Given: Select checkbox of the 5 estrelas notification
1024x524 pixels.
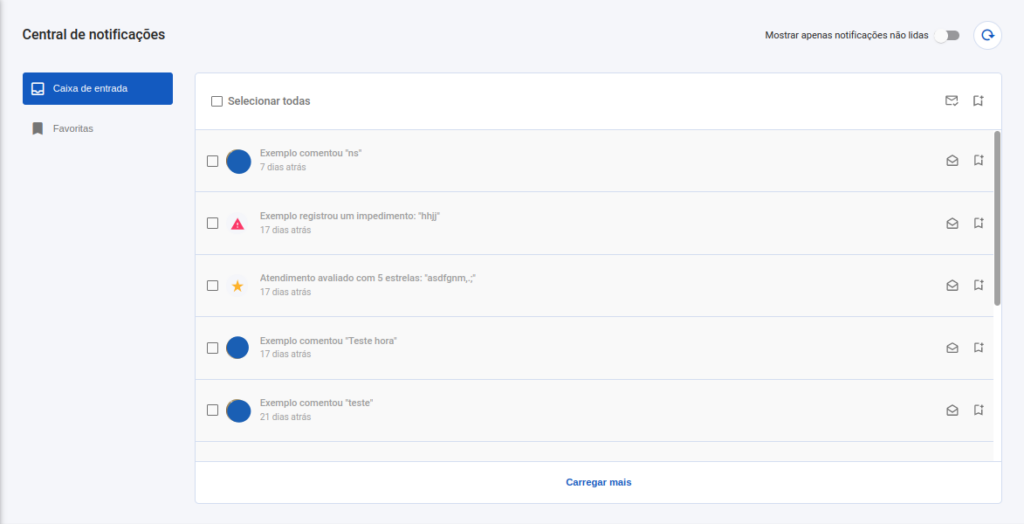Looking at the screenshot, I should 212,286.
